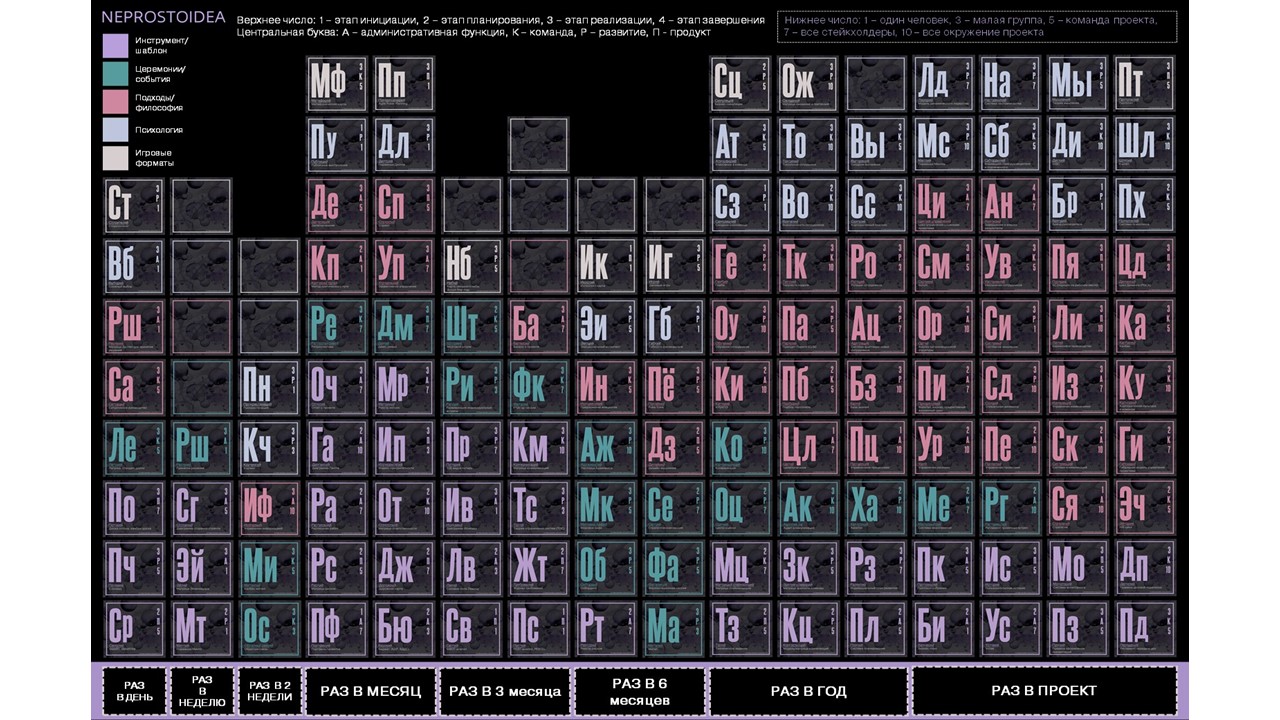Open the Бю element tile

coord(404,629)
